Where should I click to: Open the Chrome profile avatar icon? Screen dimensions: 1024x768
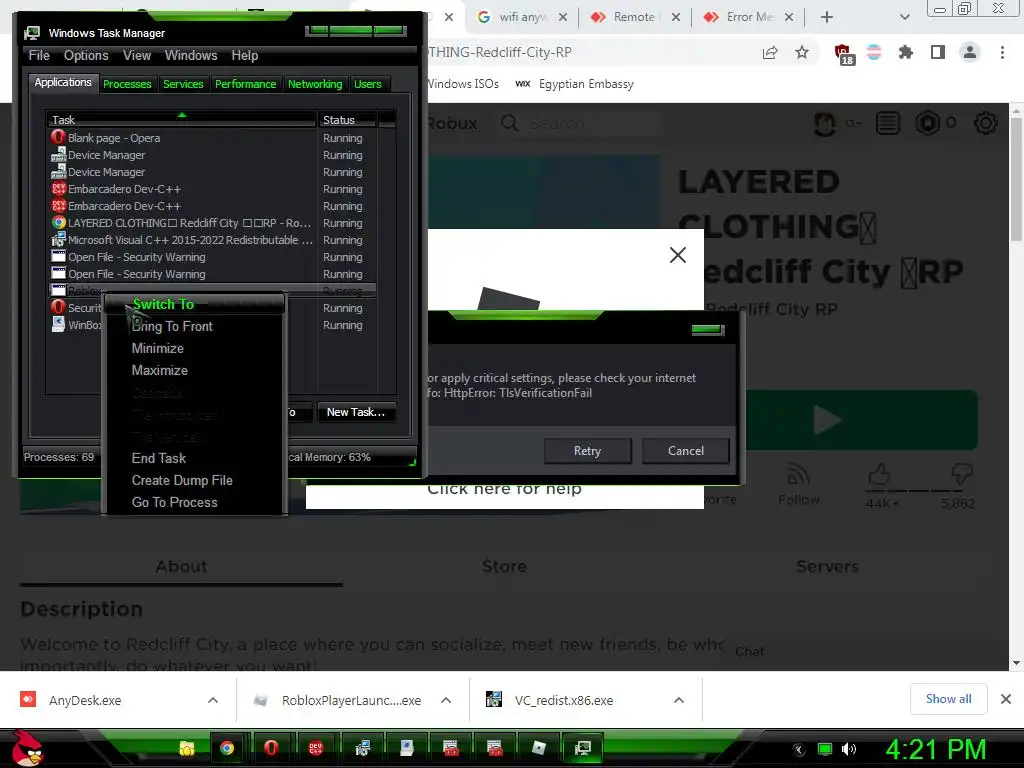(970, 52)
